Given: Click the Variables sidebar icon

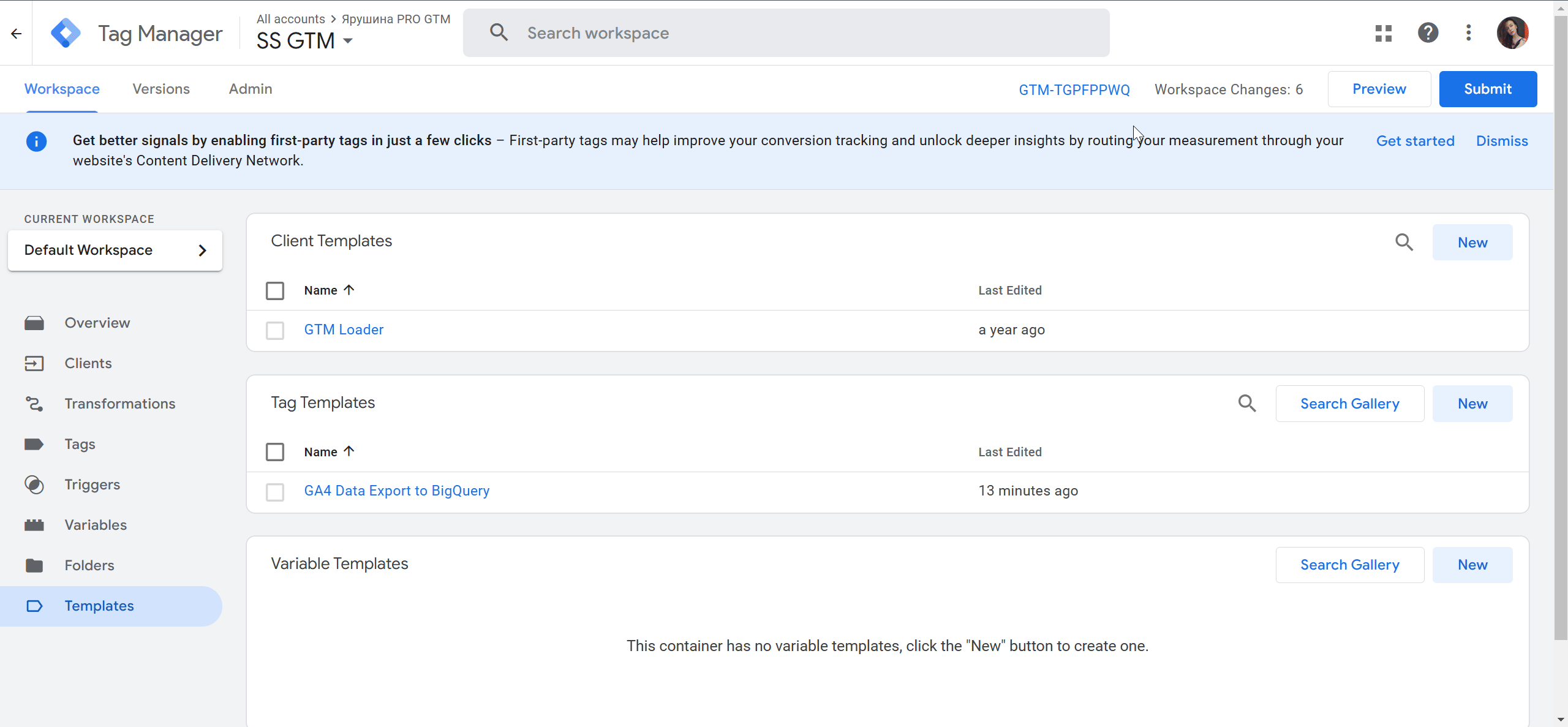Looking at the screenshot, I should (34, 525).
